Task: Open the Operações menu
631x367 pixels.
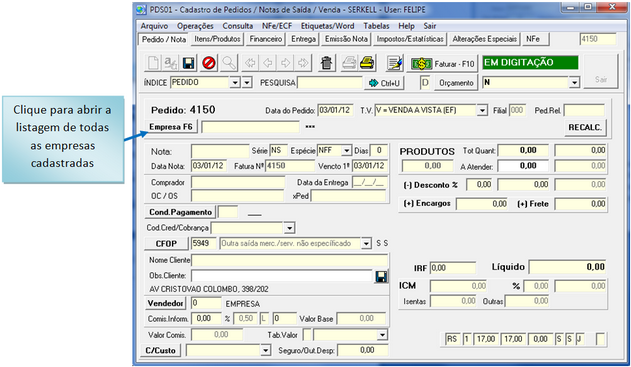Action: click(195, 26)
